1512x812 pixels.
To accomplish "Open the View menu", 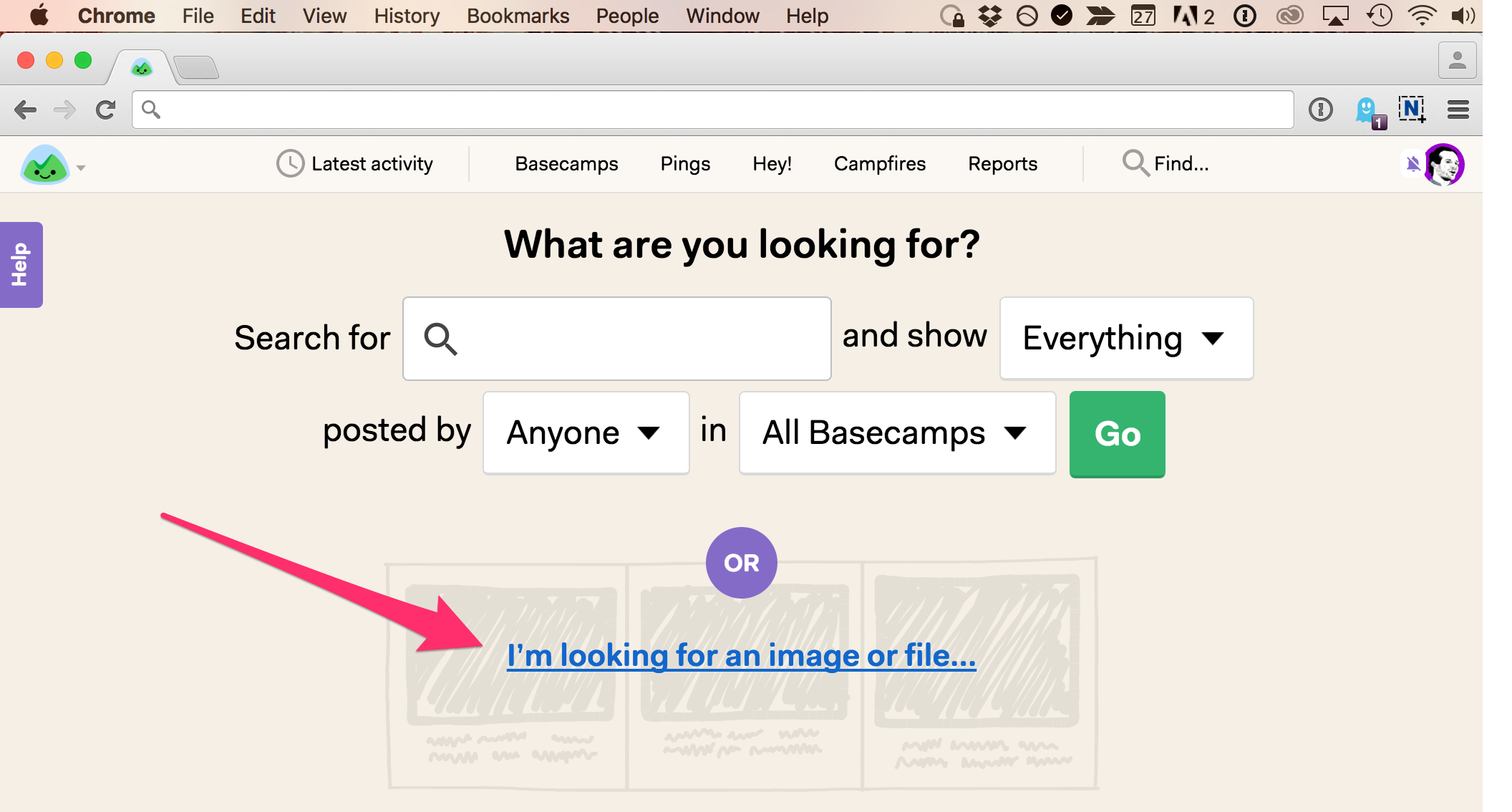I will [x=324, y=16].
